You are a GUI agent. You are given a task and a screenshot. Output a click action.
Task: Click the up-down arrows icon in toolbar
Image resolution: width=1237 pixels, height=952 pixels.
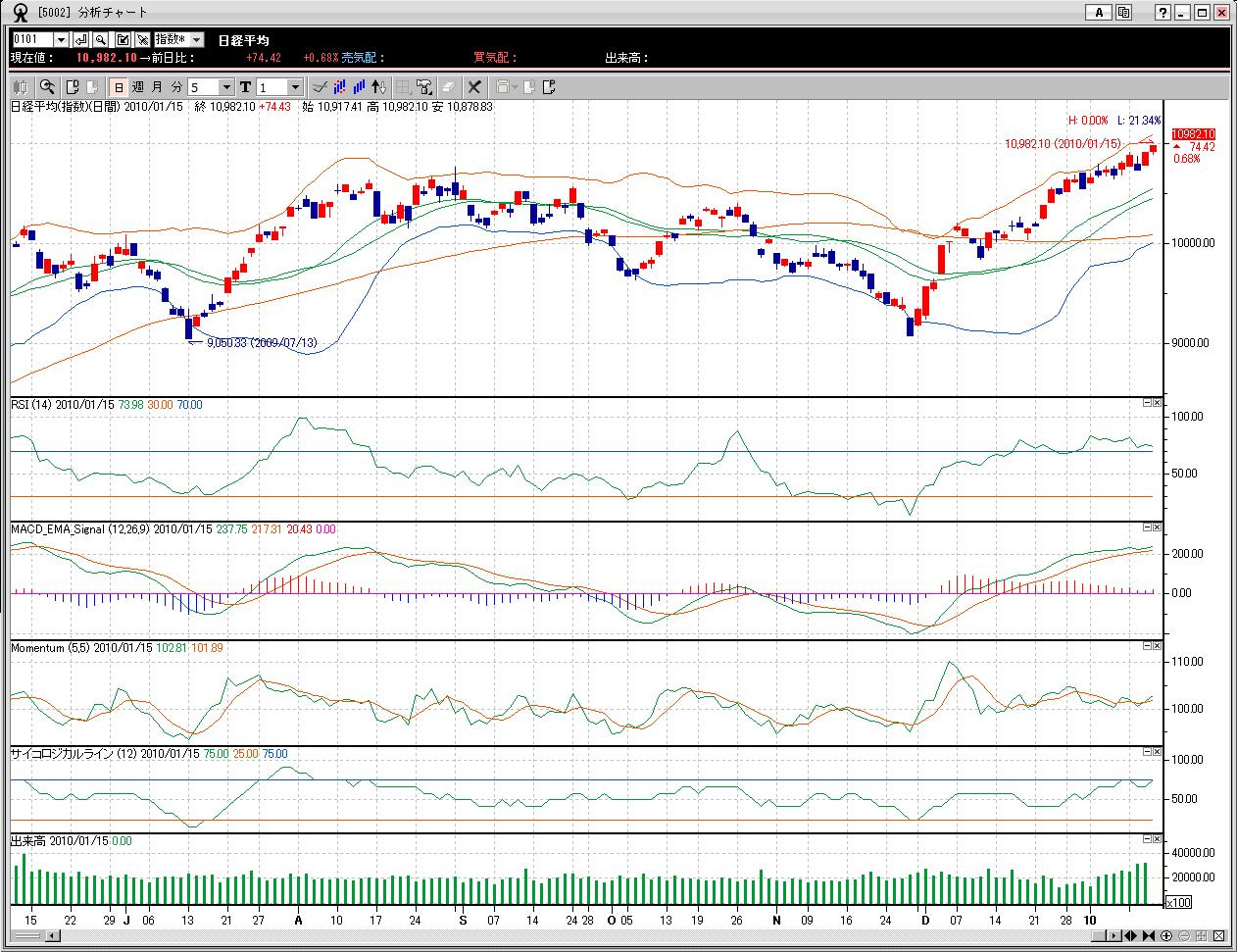pos(380,87)
